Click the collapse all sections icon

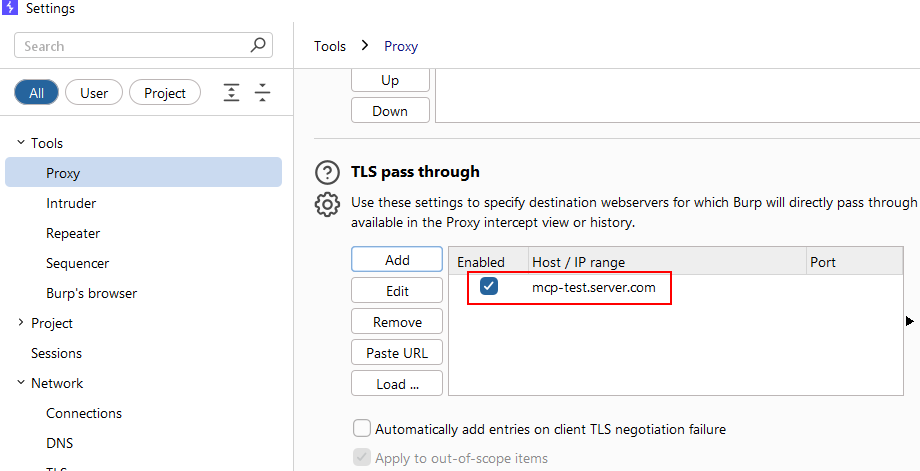coord(262,93)
